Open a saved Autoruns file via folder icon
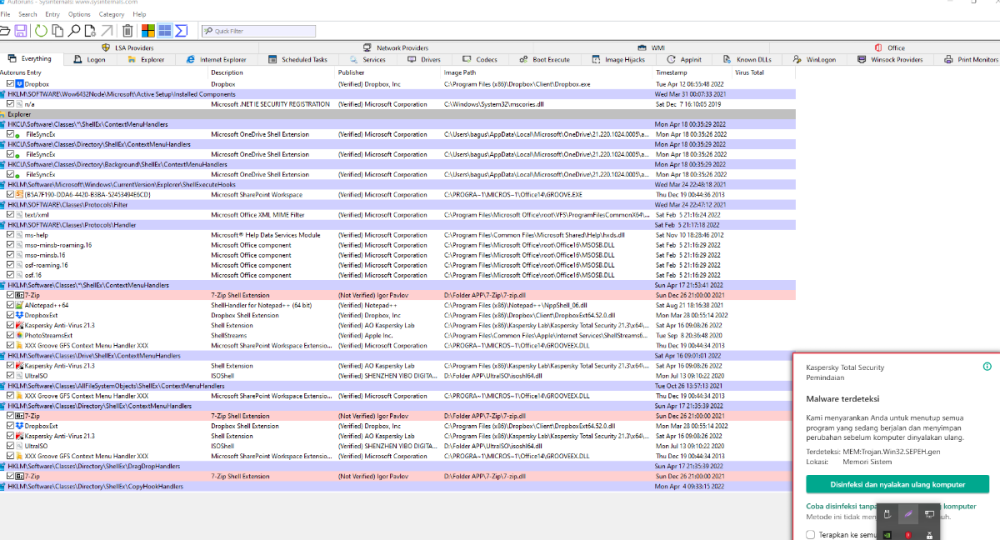This screenshot has height=540, width=1000. pyautogui.click(x=4, y=31)
